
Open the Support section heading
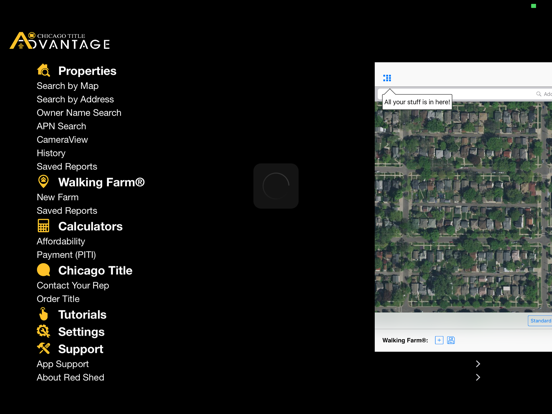(81, 349)
